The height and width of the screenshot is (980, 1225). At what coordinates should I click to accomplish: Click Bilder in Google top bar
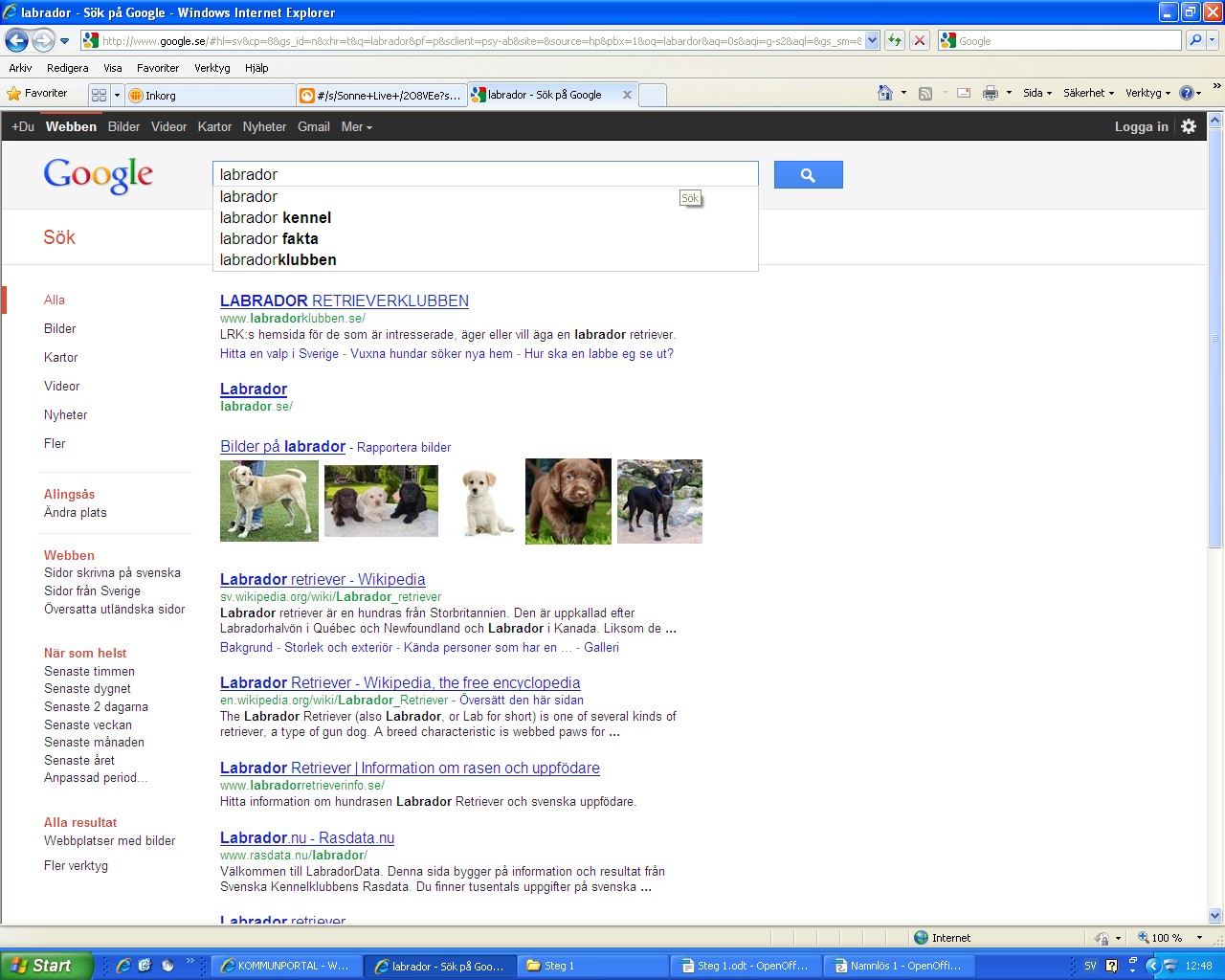[x=123, y=126]
